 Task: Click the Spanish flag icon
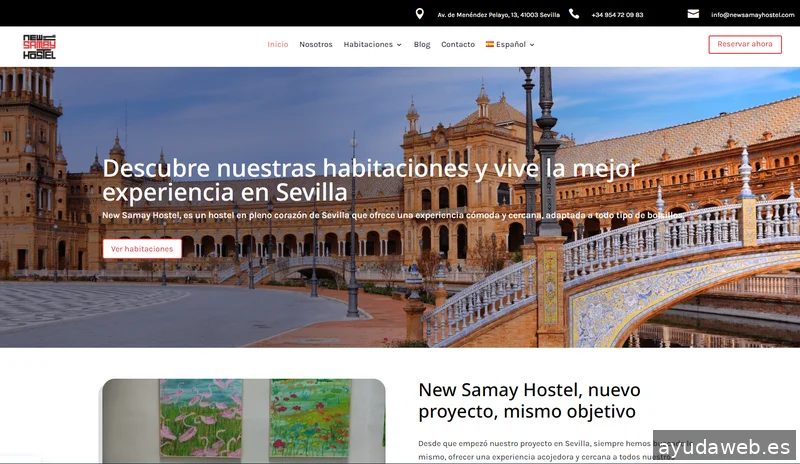(x=490, y=44)
